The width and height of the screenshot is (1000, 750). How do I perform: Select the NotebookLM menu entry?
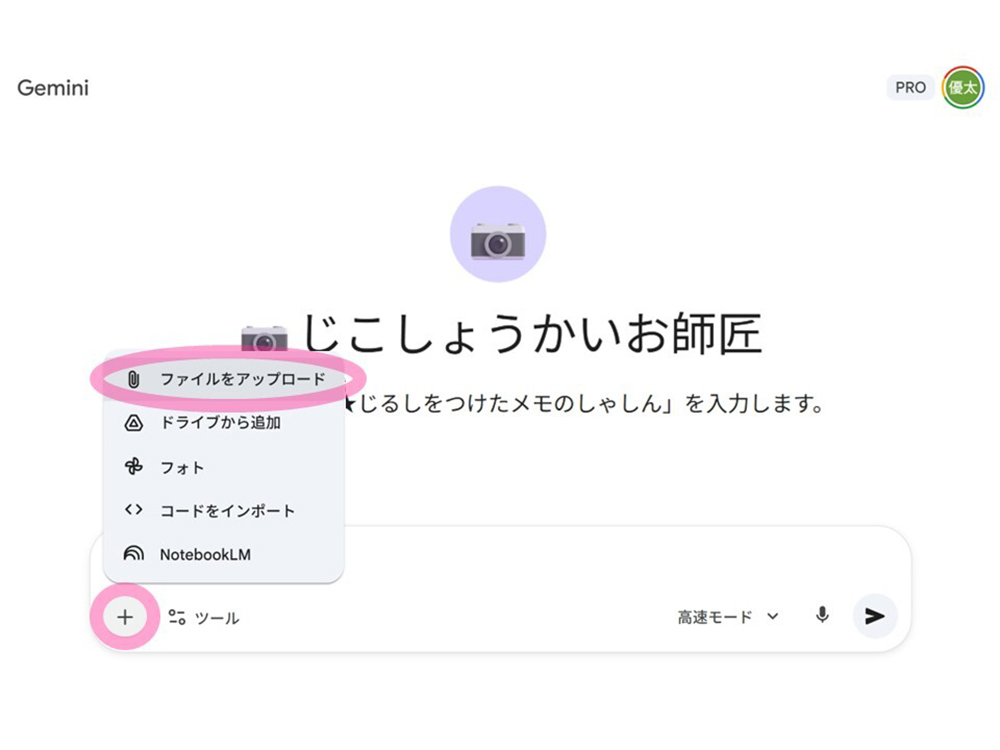point(205,554)
